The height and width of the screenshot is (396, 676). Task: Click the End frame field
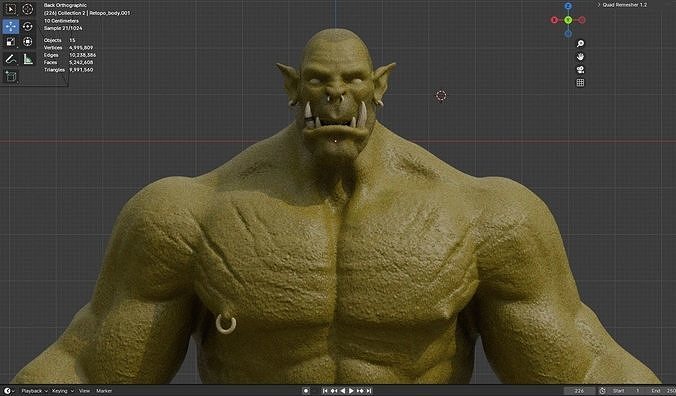tap(660, 391)
